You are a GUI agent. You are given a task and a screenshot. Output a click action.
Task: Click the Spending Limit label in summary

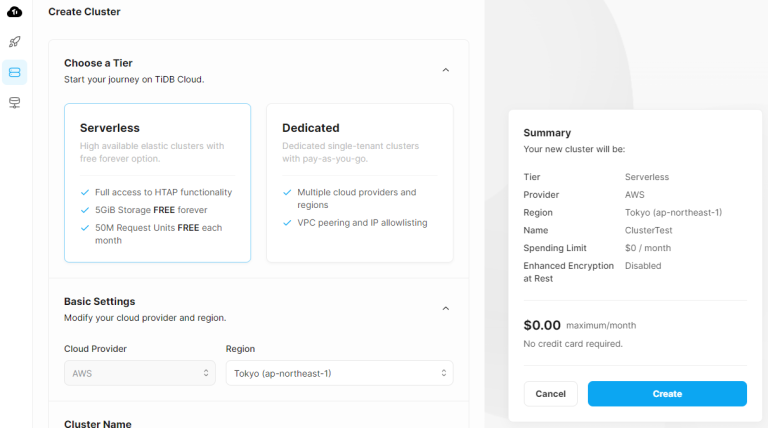(x=555, y=248)
